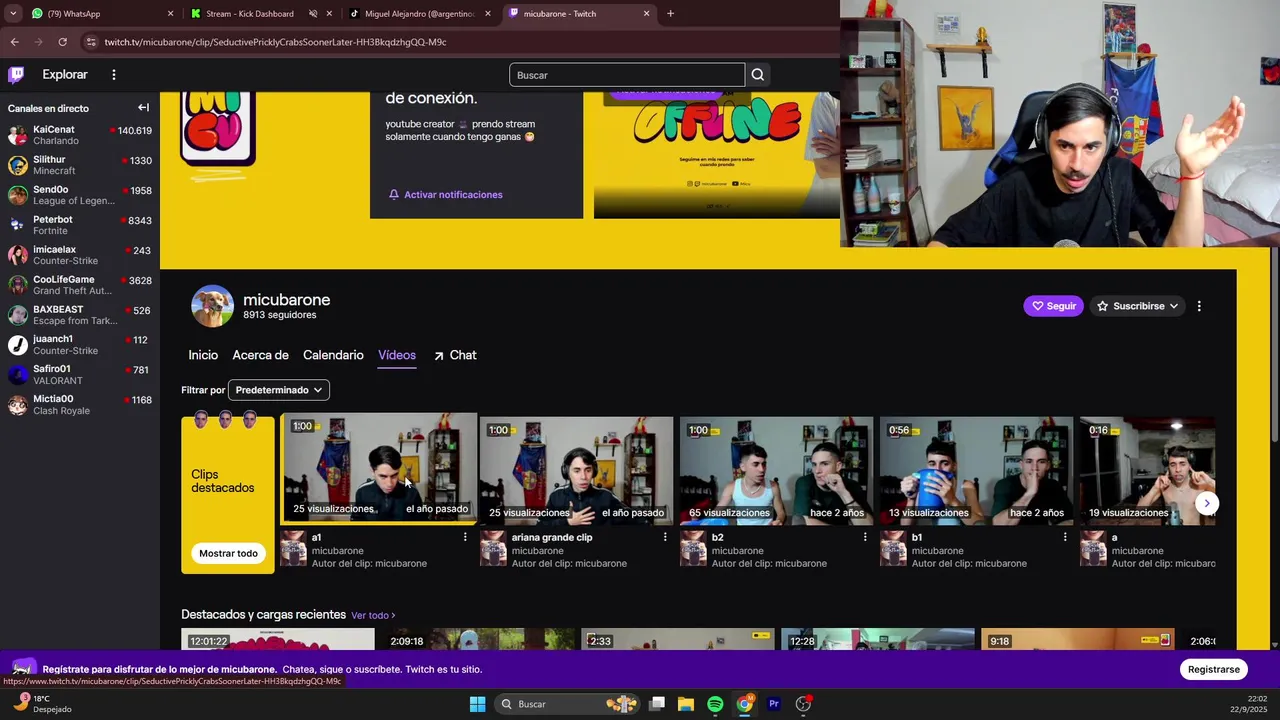Open imicaelax Counter-Strike channel
This screenshot has height=720, width=1280.
(x=80, y=255)
